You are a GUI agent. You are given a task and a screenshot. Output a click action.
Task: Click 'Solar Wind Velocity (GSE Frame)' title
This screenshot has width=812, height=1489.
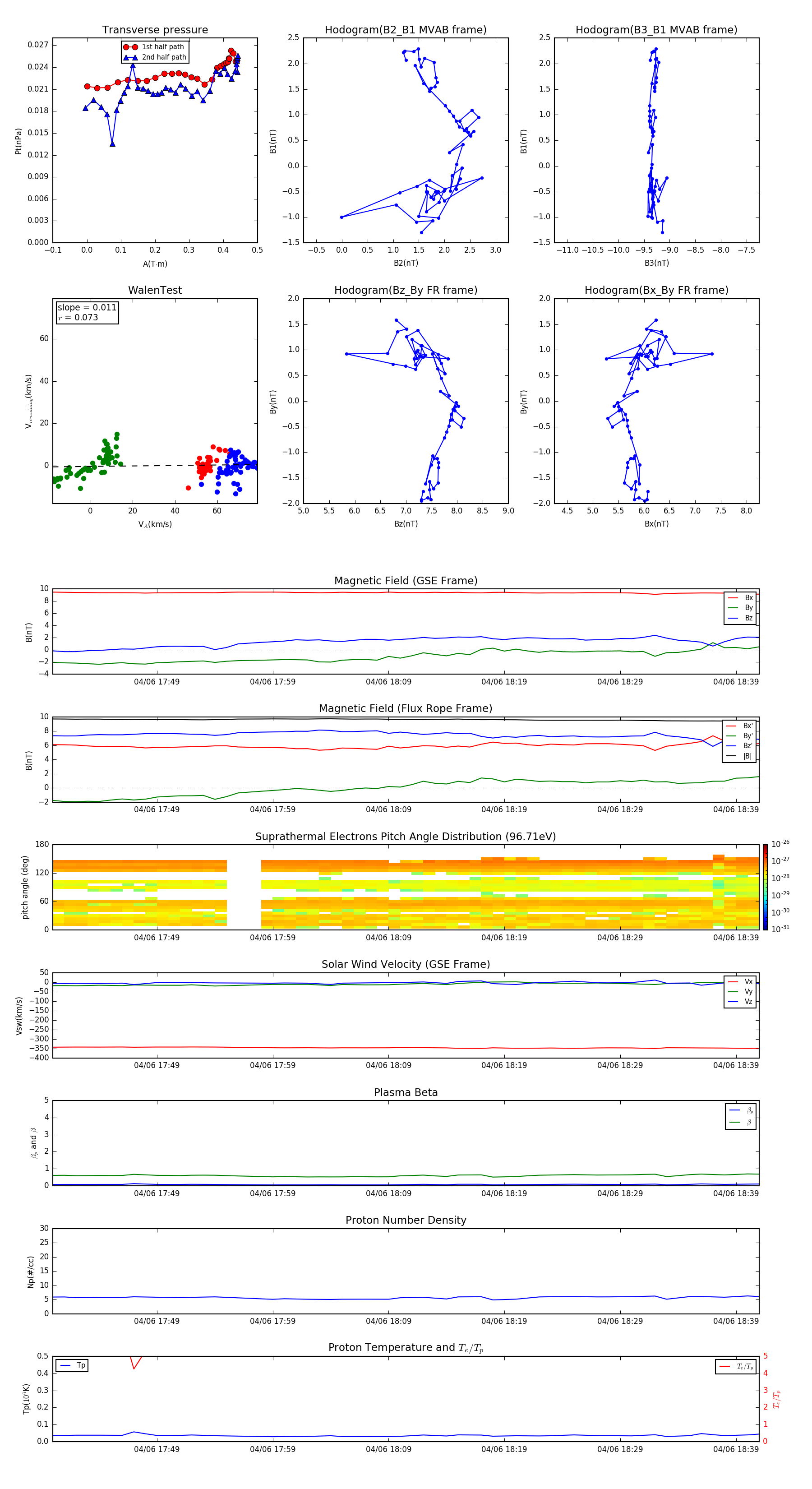pyautogui.click(x=406, y=964)
